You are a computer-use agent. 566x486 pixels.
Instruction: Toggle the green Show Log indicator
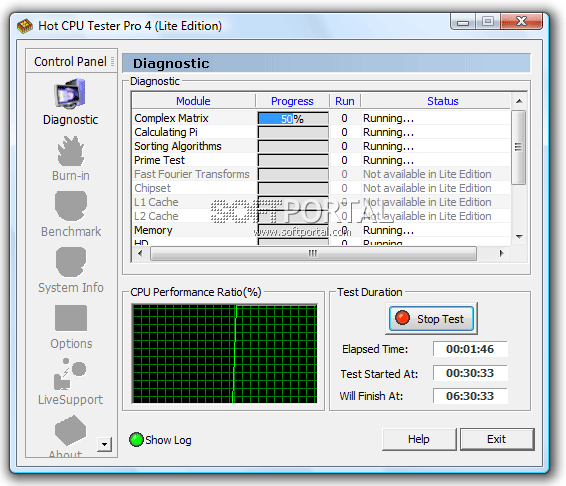[136, 439]
